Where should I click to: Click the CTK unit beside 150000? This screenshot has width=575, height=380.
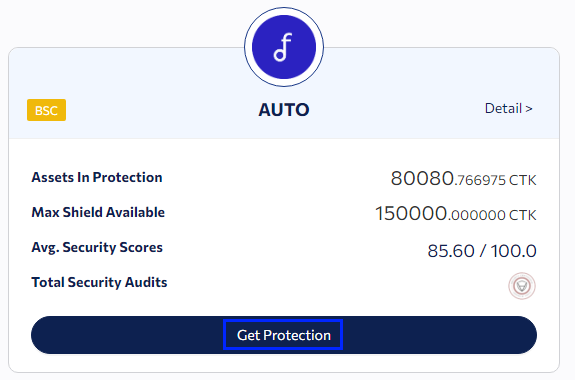coord(523,215)
